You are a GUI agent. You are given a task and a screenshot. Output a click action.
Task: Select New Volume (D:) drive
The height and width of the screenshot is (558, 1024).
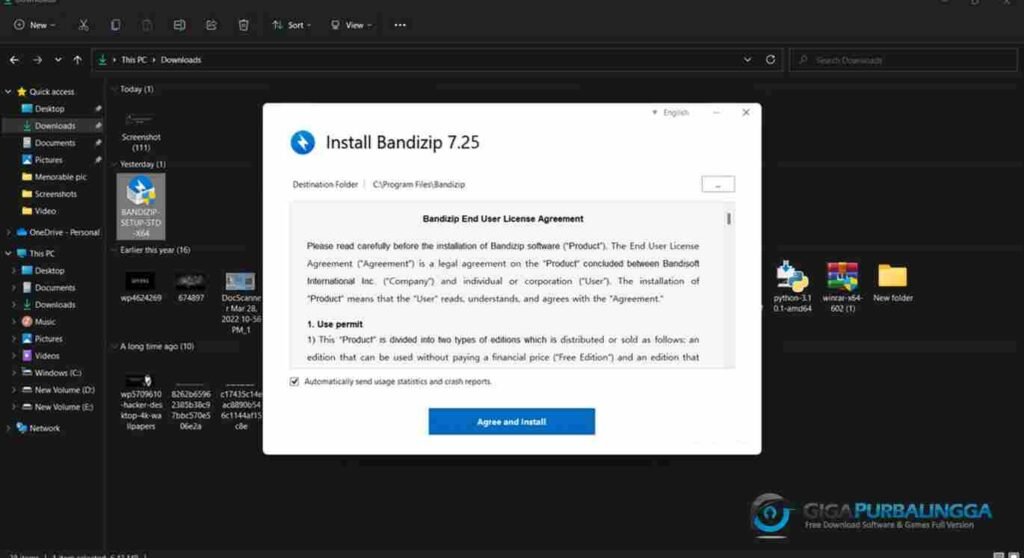pos(64,389)
